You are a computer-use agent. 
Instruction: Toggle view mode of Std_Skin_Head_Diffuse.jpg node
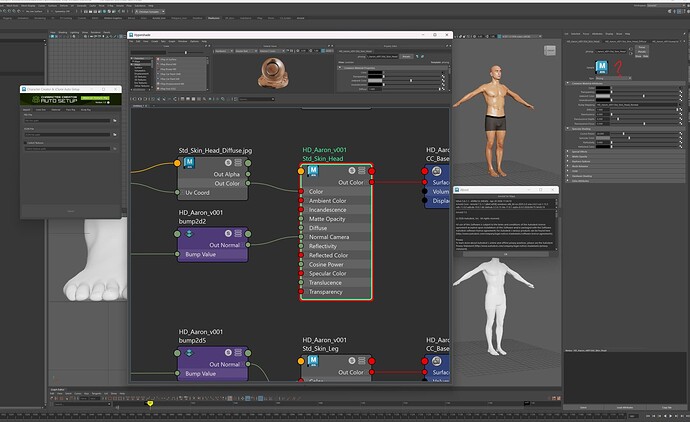pyautogui.click(x=238, y=162)
